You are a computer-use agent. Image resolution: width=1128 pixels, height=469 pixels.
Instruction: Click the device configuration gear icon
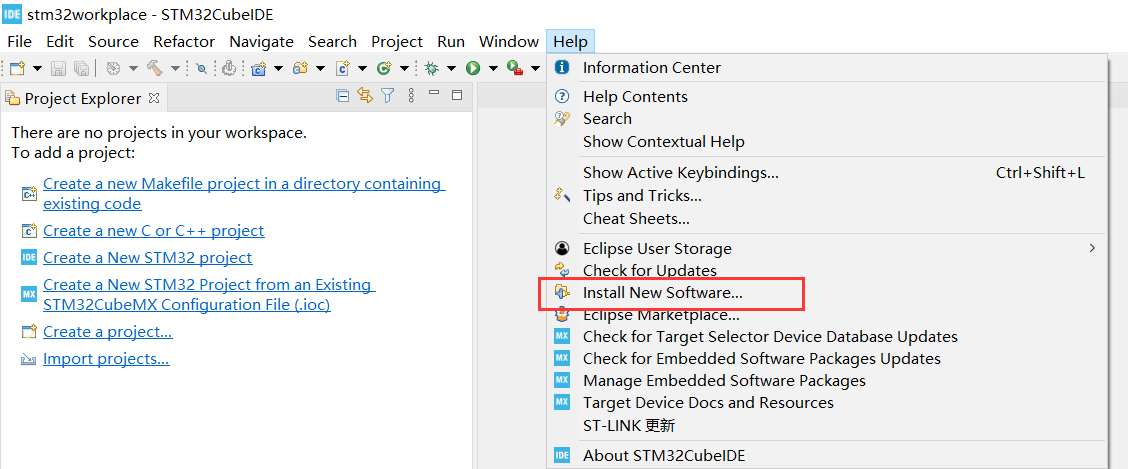(x=229, y=68)
